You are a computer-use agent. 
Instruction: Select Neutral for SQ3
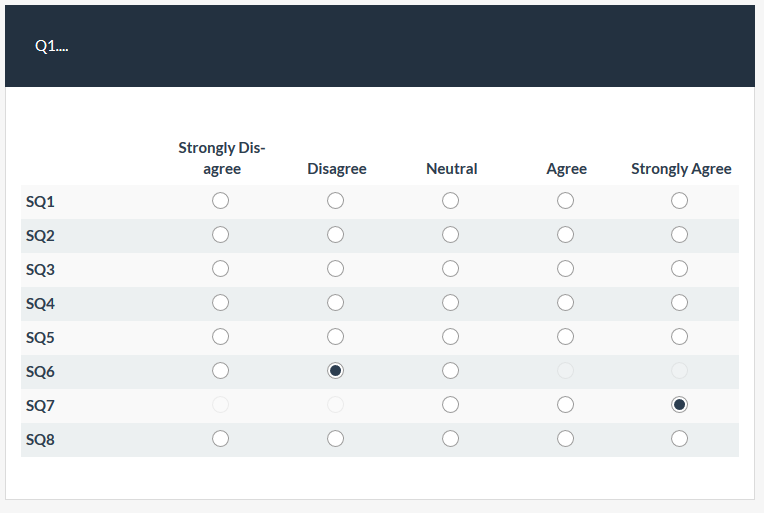(451, 269)
